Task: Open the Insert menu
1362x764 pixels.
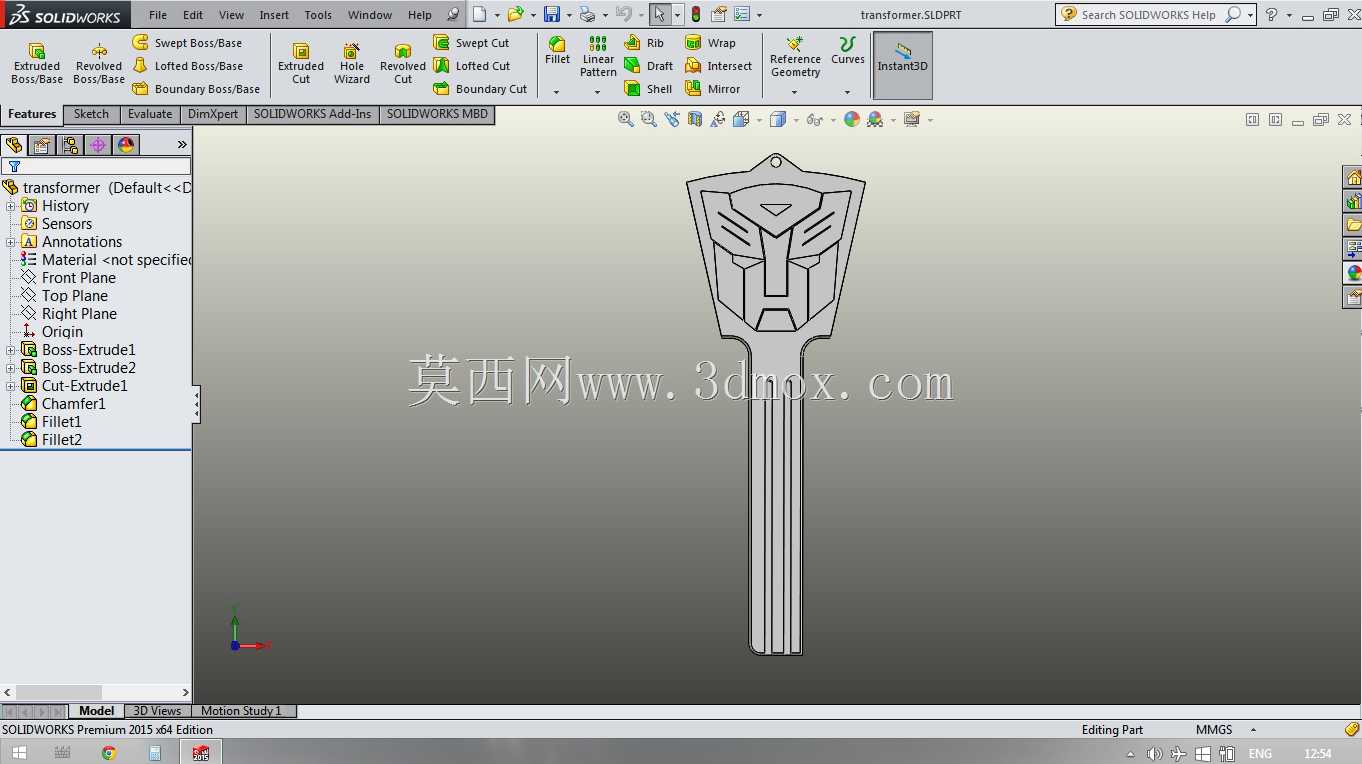Action: (x=274, y=15)
